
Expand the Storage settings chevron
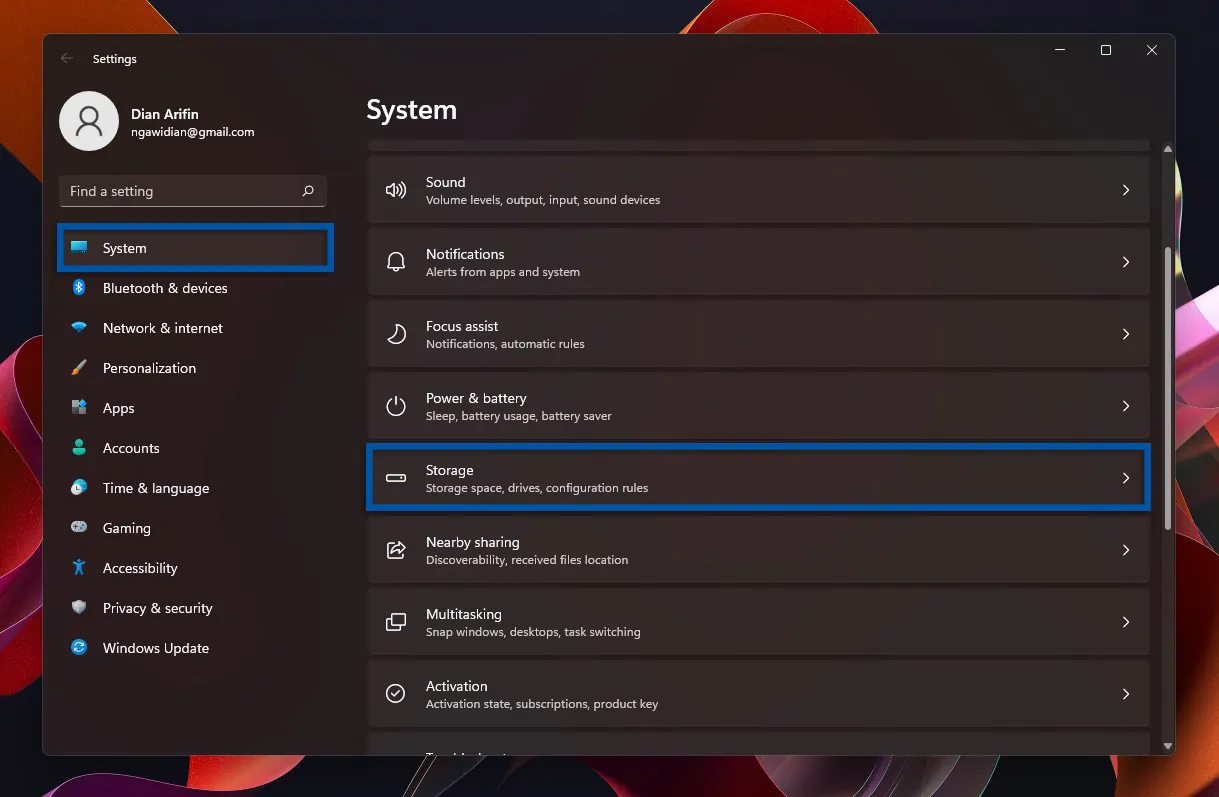click(x=1126, y=478)
